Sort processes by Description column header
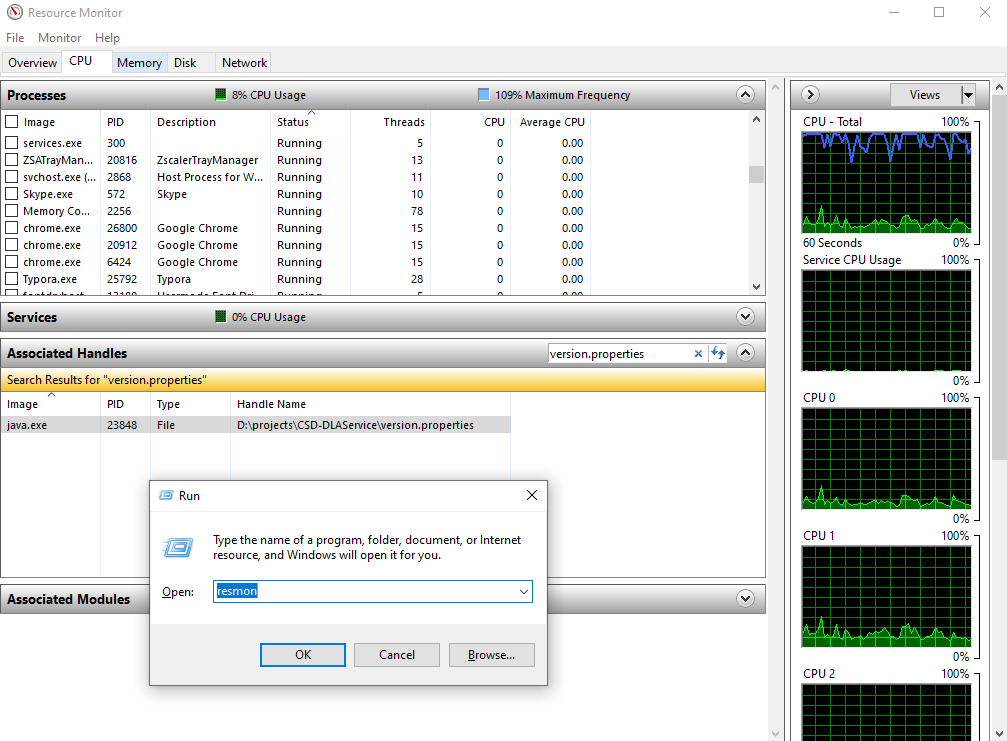Image resolution: width=1007 pixels, height=741 pixels. [x=210, y=122]
